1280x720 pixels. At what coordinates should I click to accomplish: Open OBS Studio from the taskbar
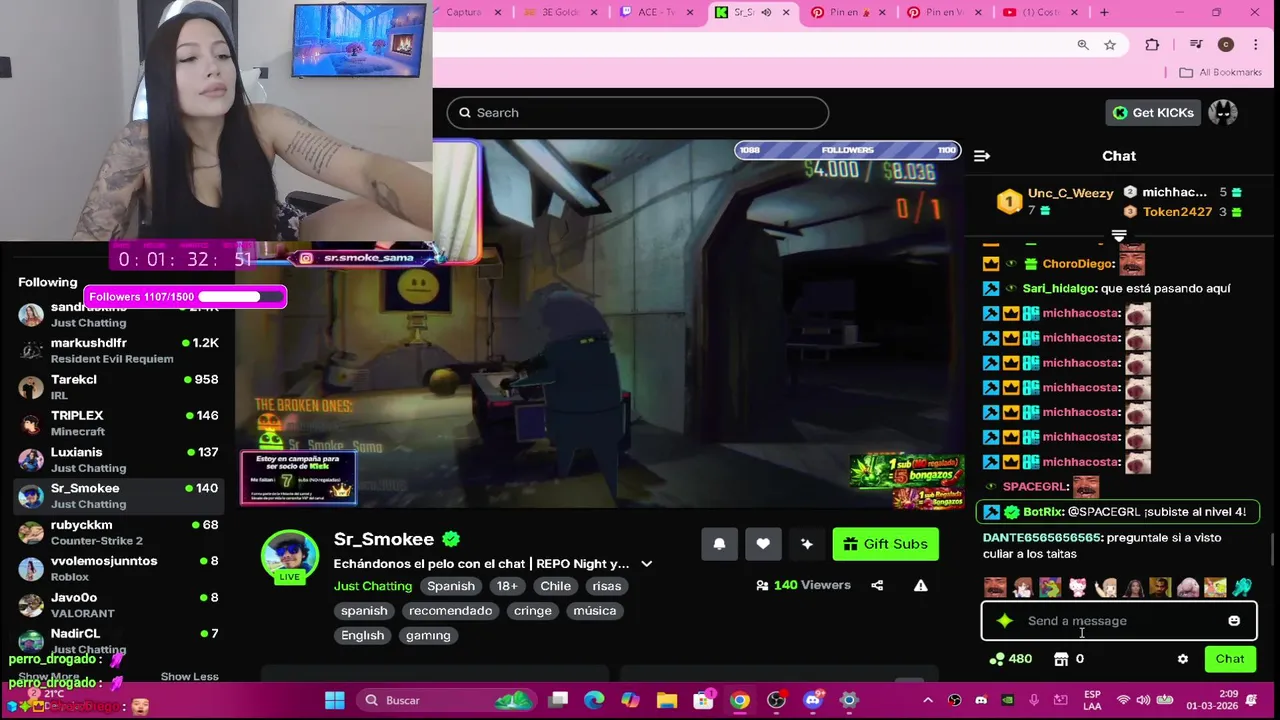777,700
